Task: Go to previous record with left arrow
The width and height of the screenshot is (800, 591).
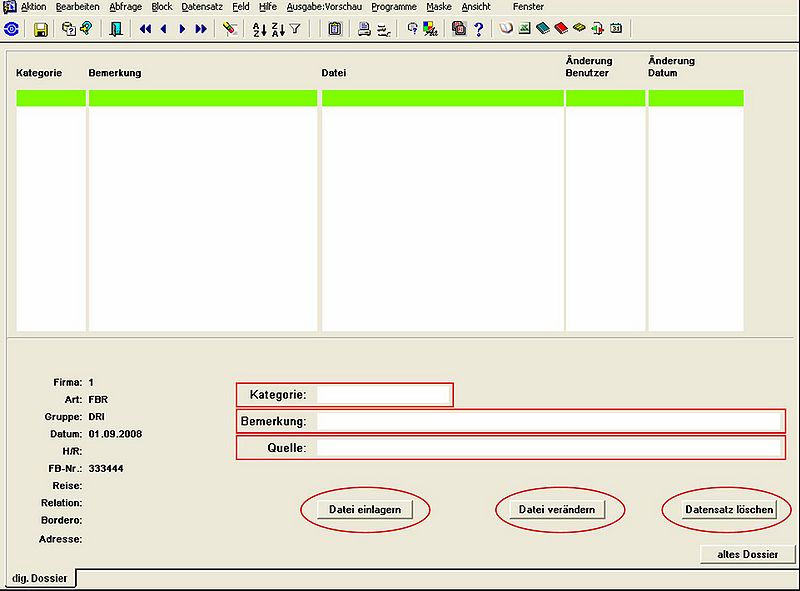Action: click(164, 29)
